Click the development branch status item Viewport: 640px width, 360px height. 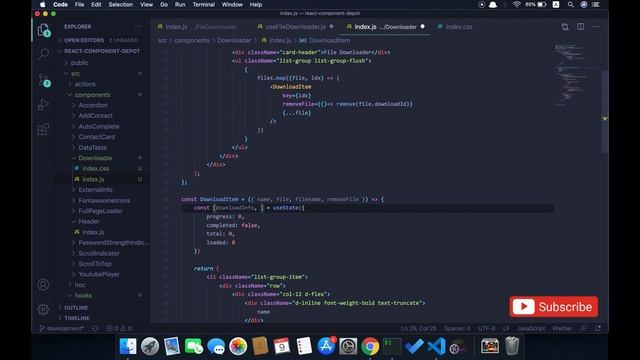point(62,328)
